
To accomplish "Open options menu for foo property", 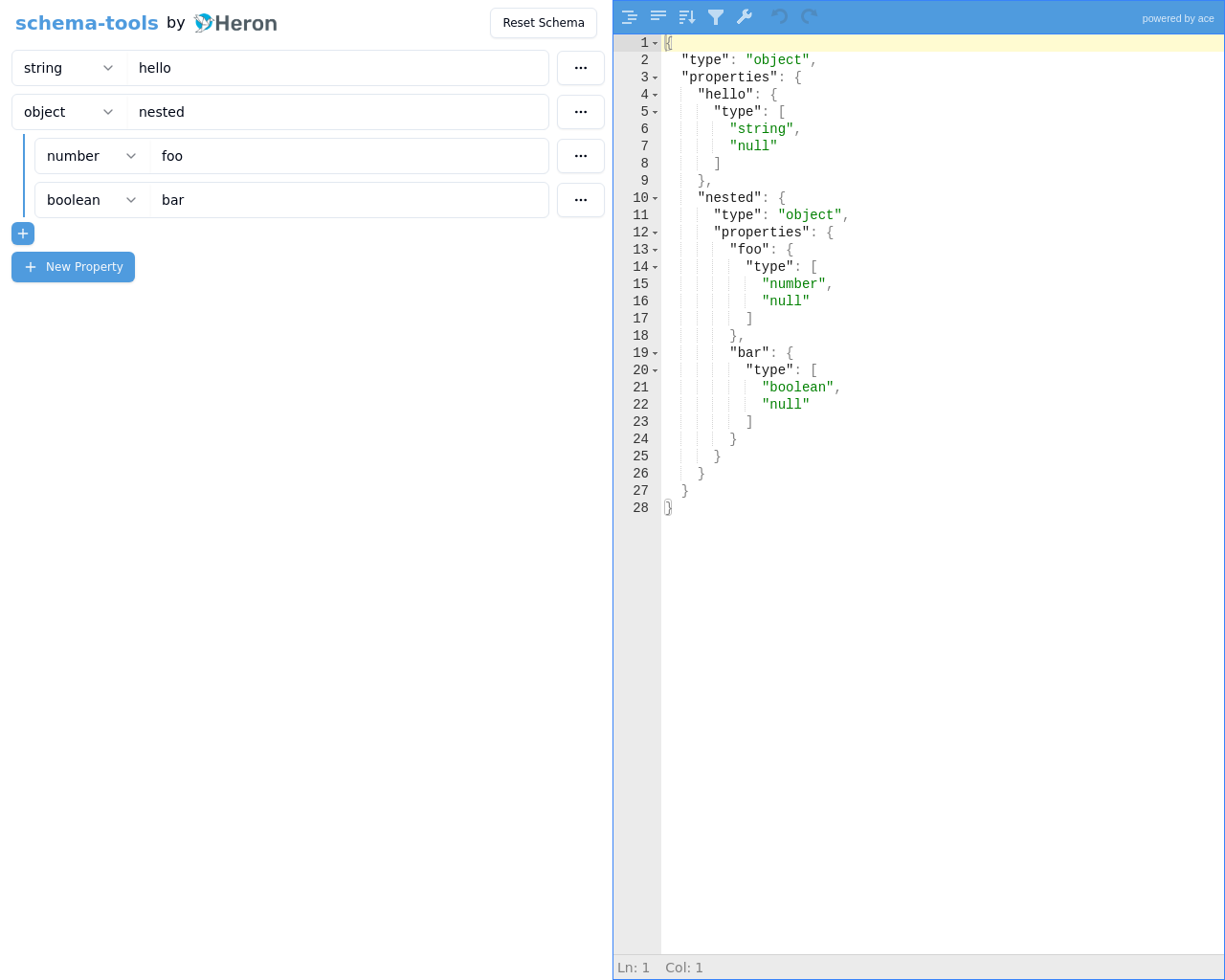I will click(x=581, y=156).
